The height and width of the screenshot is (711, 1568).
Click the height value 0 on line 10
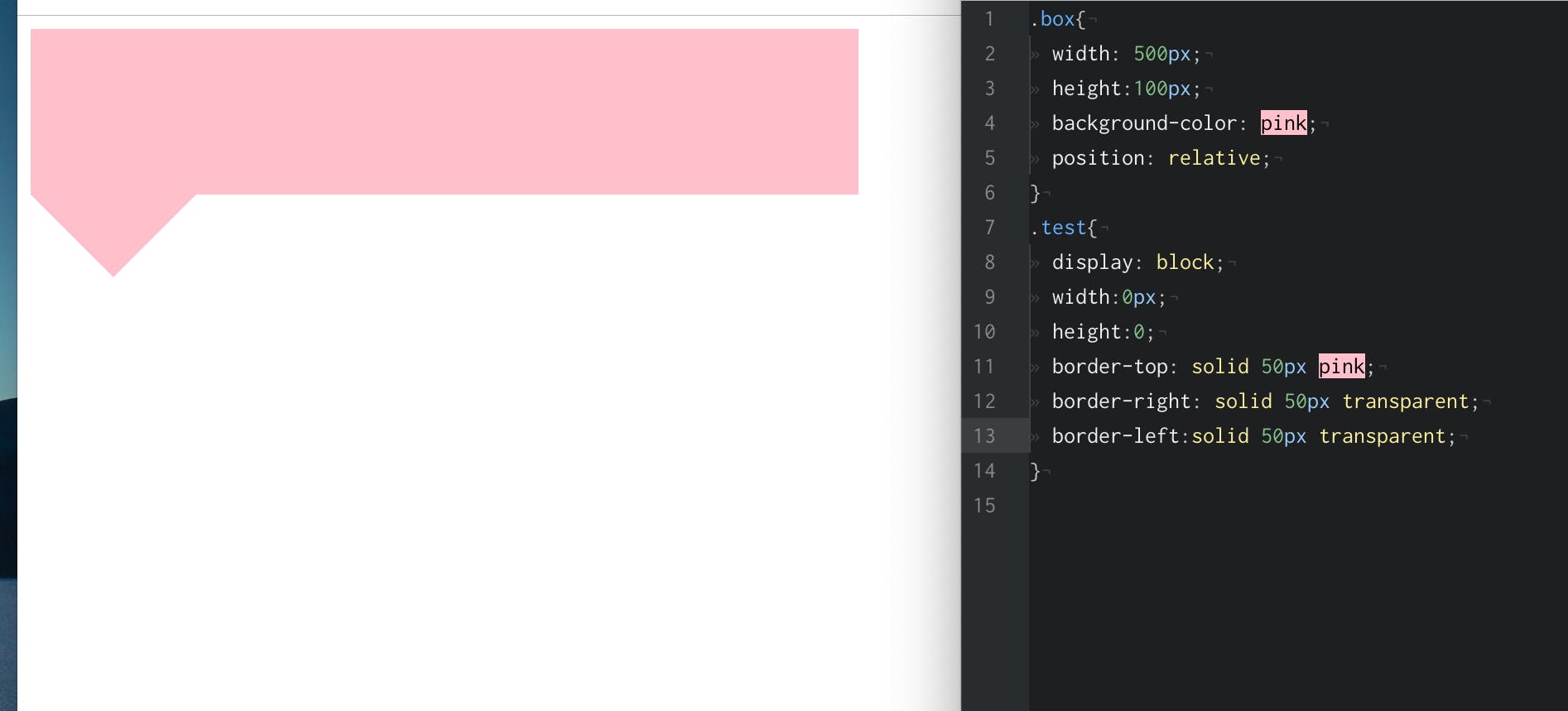(1138, 332)
